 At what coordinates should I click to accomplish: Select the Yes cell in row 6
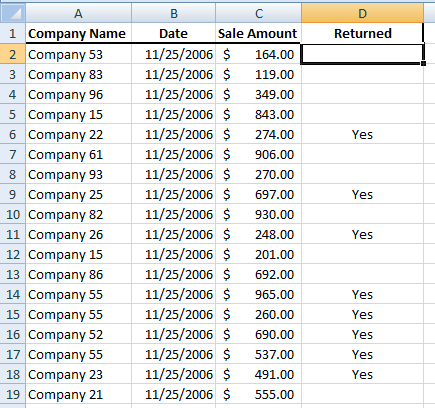pyautogui.click(x=362, y=134)
